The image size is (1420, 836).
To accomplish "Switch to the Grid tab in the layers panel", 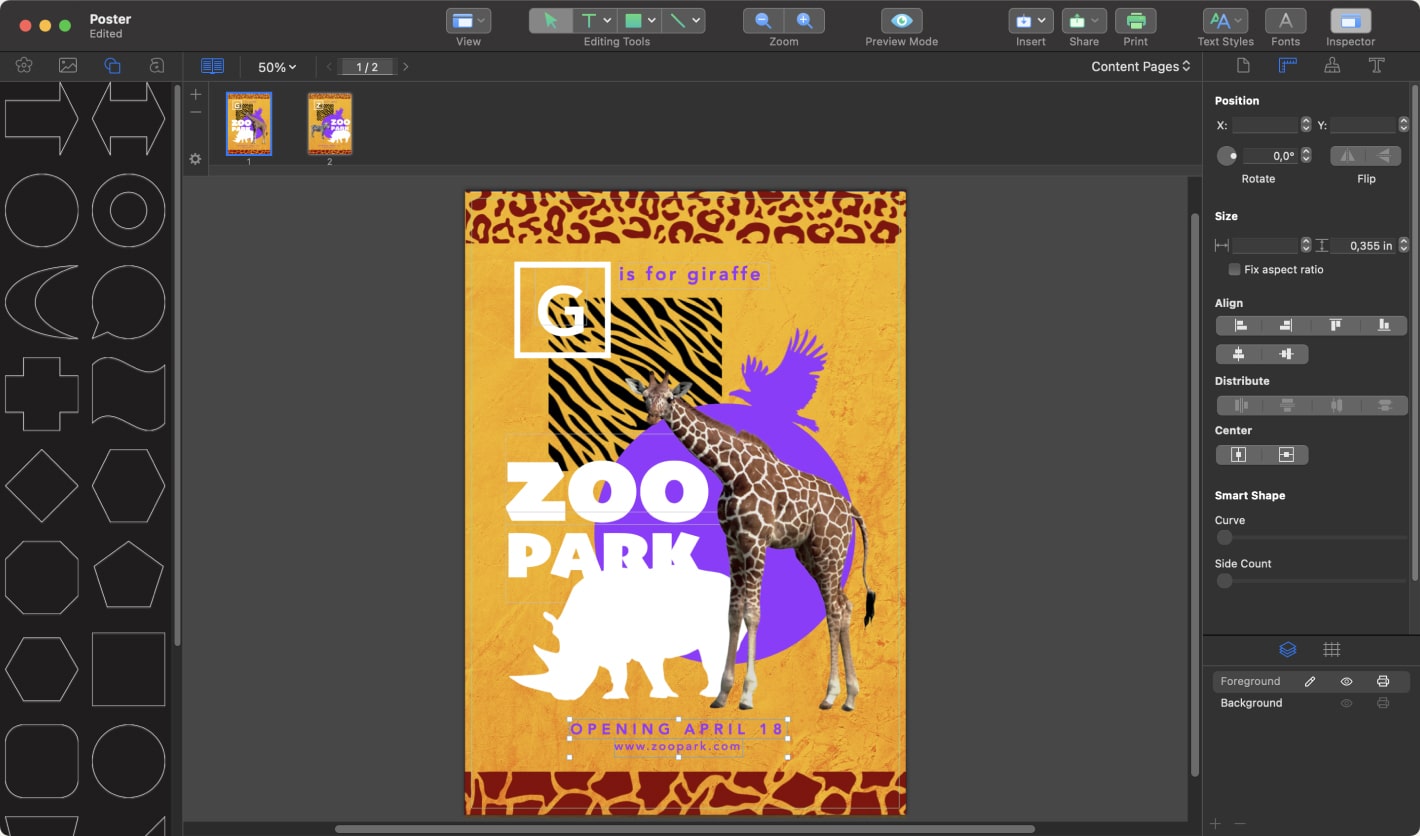I will 1332,649.
